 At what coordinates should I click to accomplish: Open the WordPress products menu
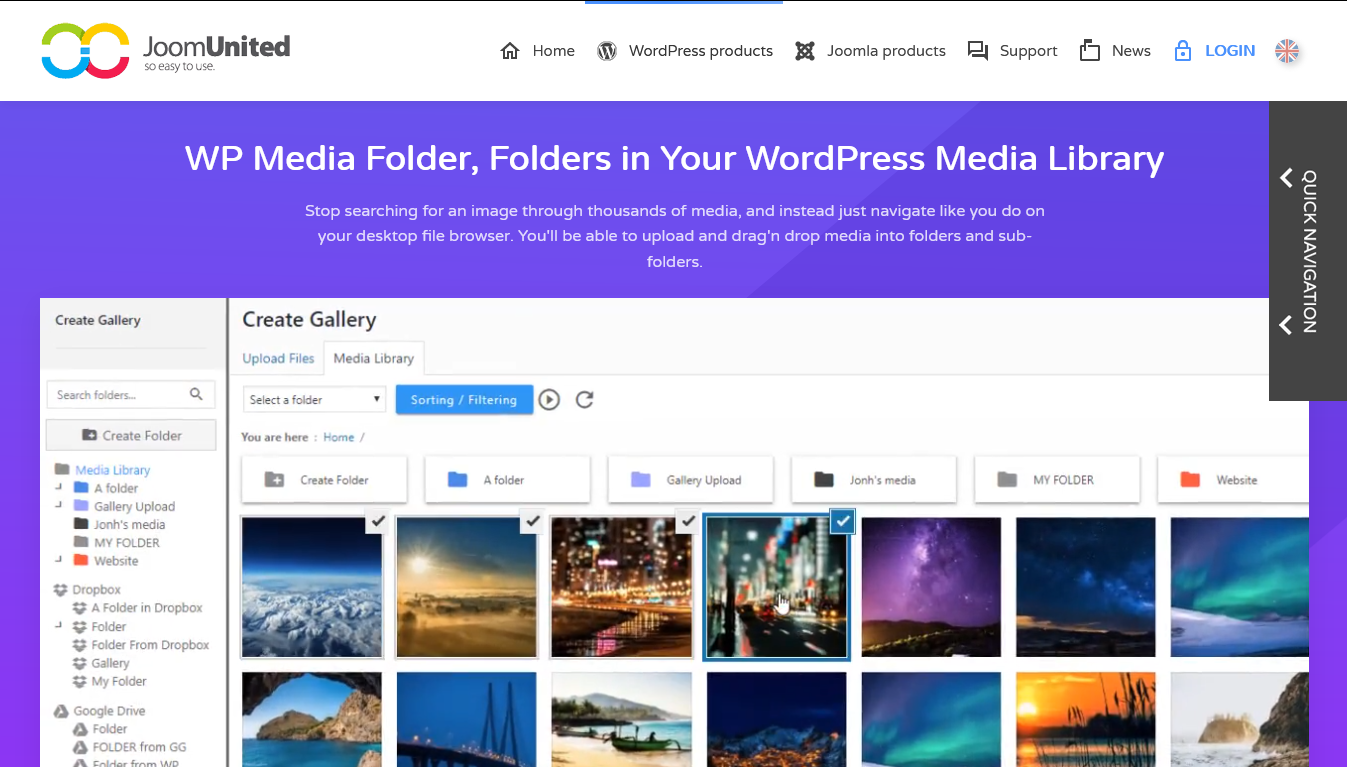701,51
